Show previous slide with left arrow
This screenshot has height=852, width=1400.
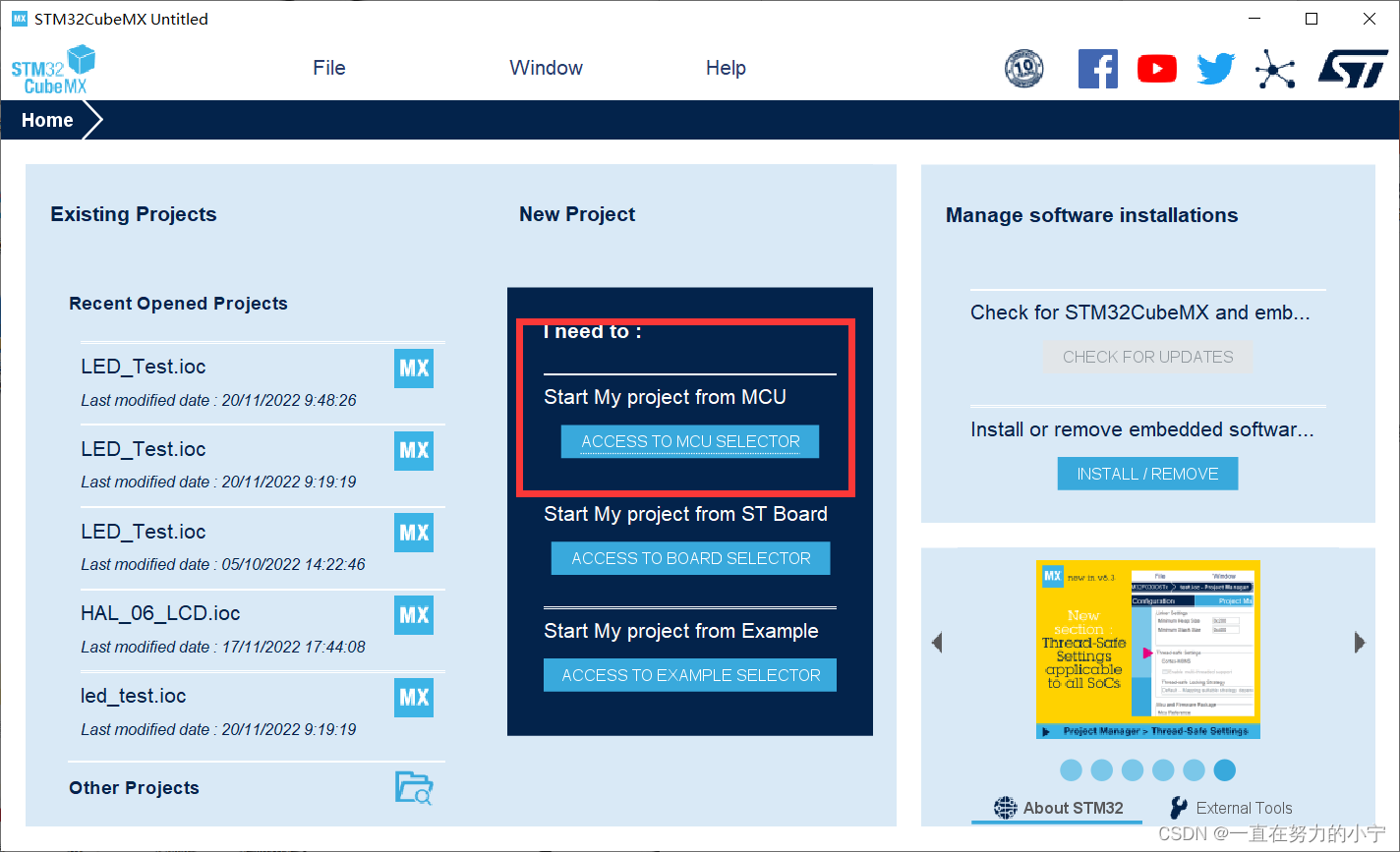(x=937, y=643)
